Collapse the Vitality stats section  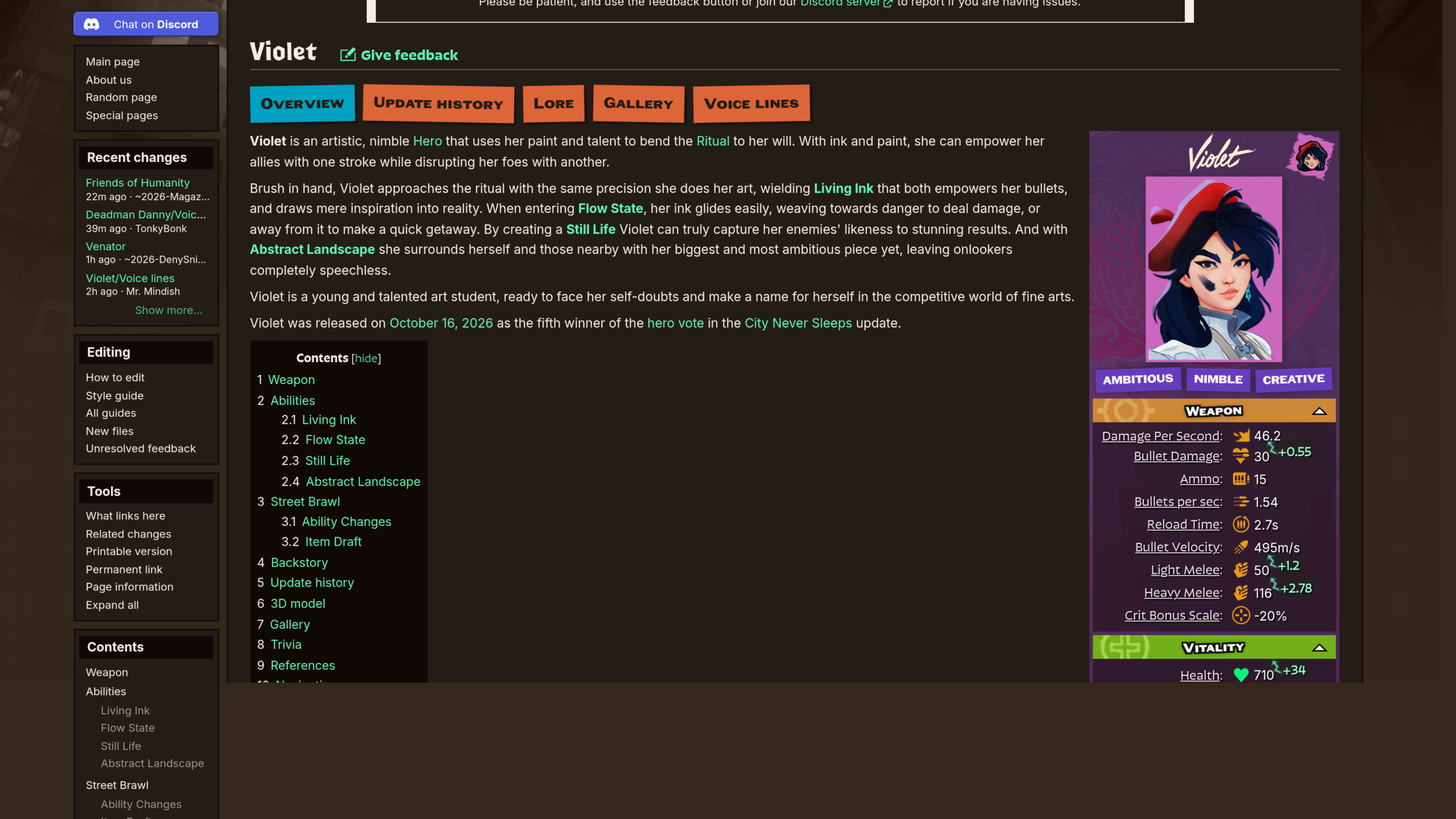point(1319,648)
